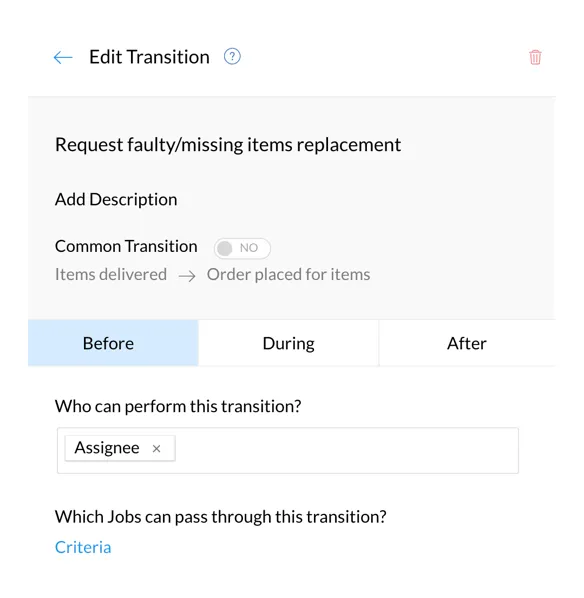Click Who can perform this transition label
The width and height of the screenshot is (584, 598).
[178, 406]
